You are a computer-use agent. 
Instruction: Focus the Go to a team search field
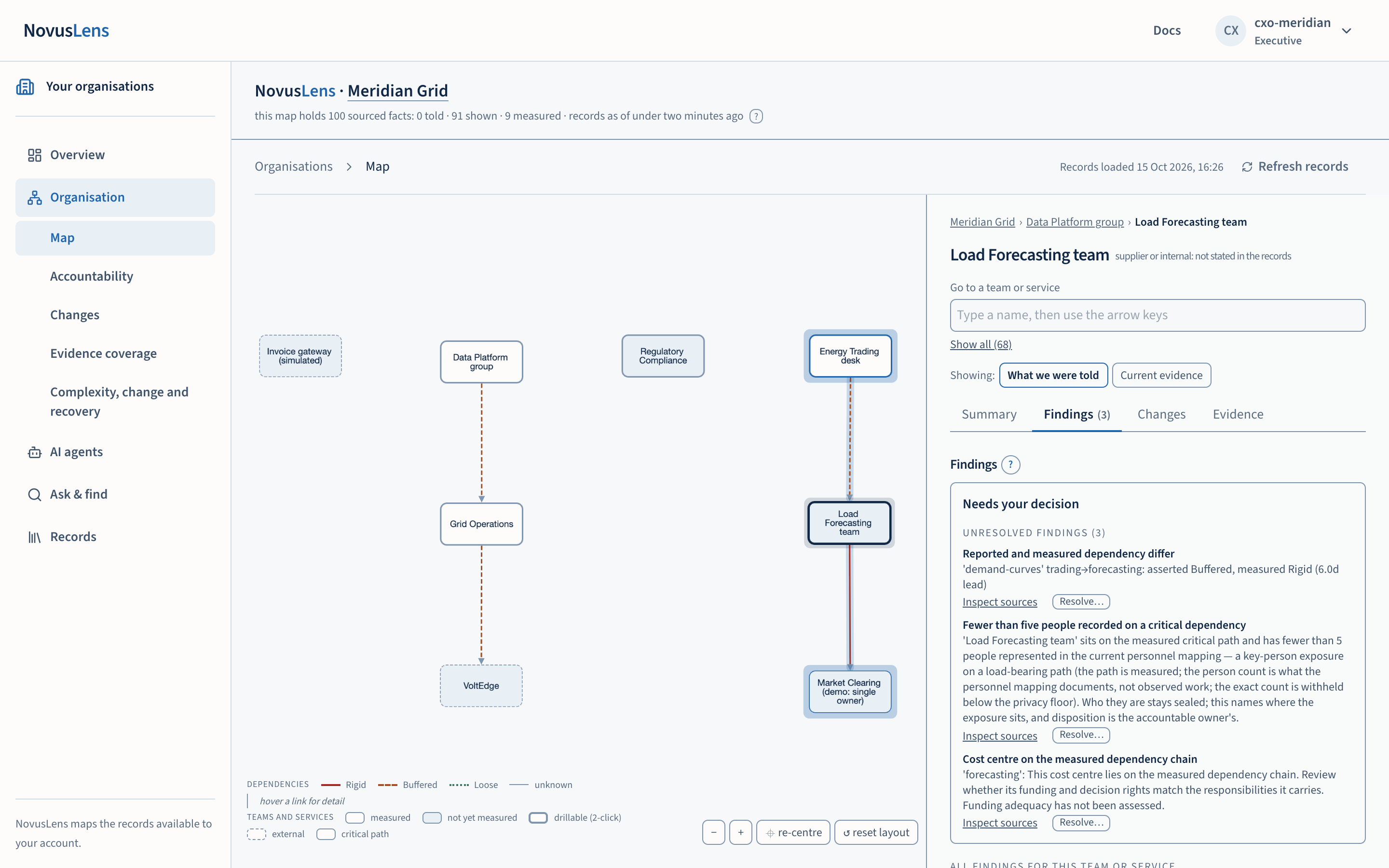click(x=1157, y=315)
